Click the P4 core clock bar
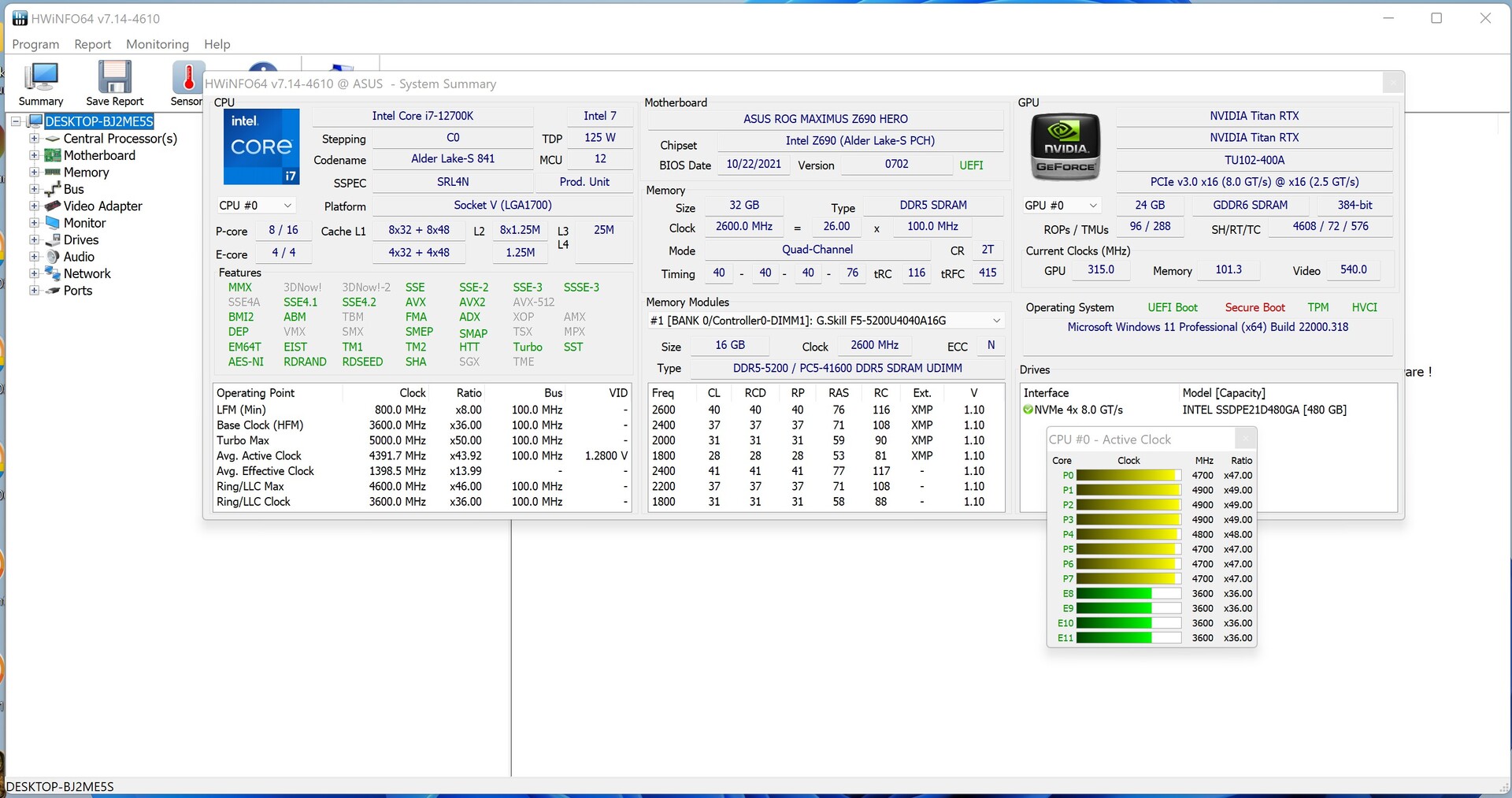1512x798 pixels. pyautogui.click(x=1128, y=534)
